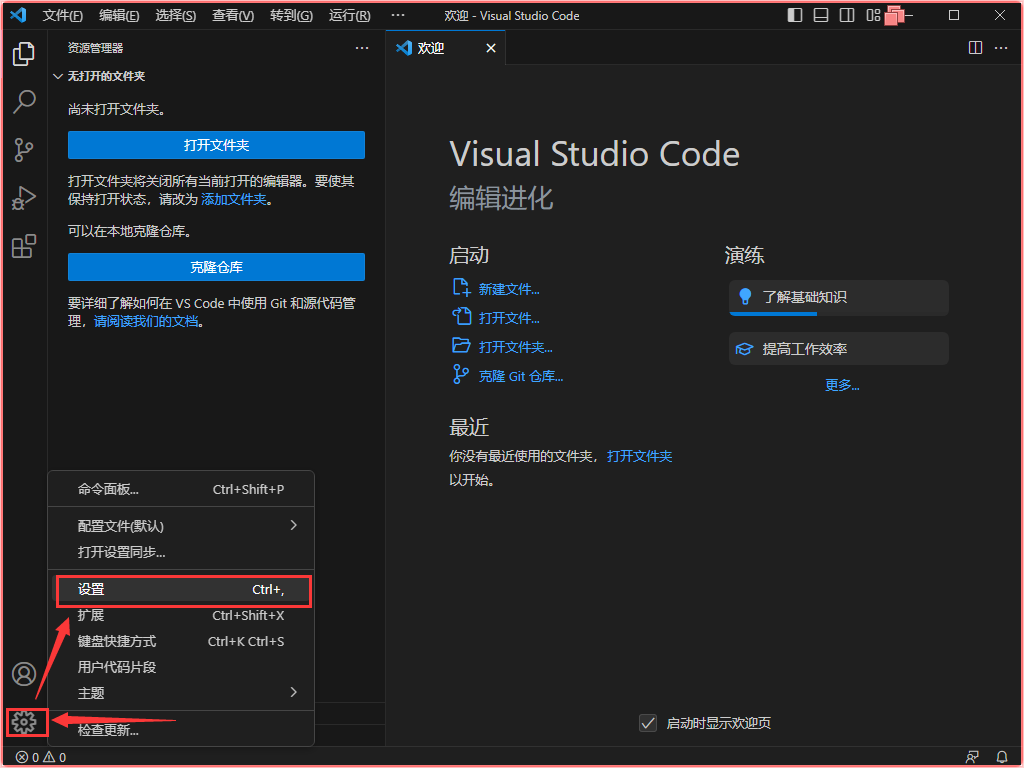Show more menu bar items ellipsis
Viewport: 1024px width, 768px height.
click(398, 15)
